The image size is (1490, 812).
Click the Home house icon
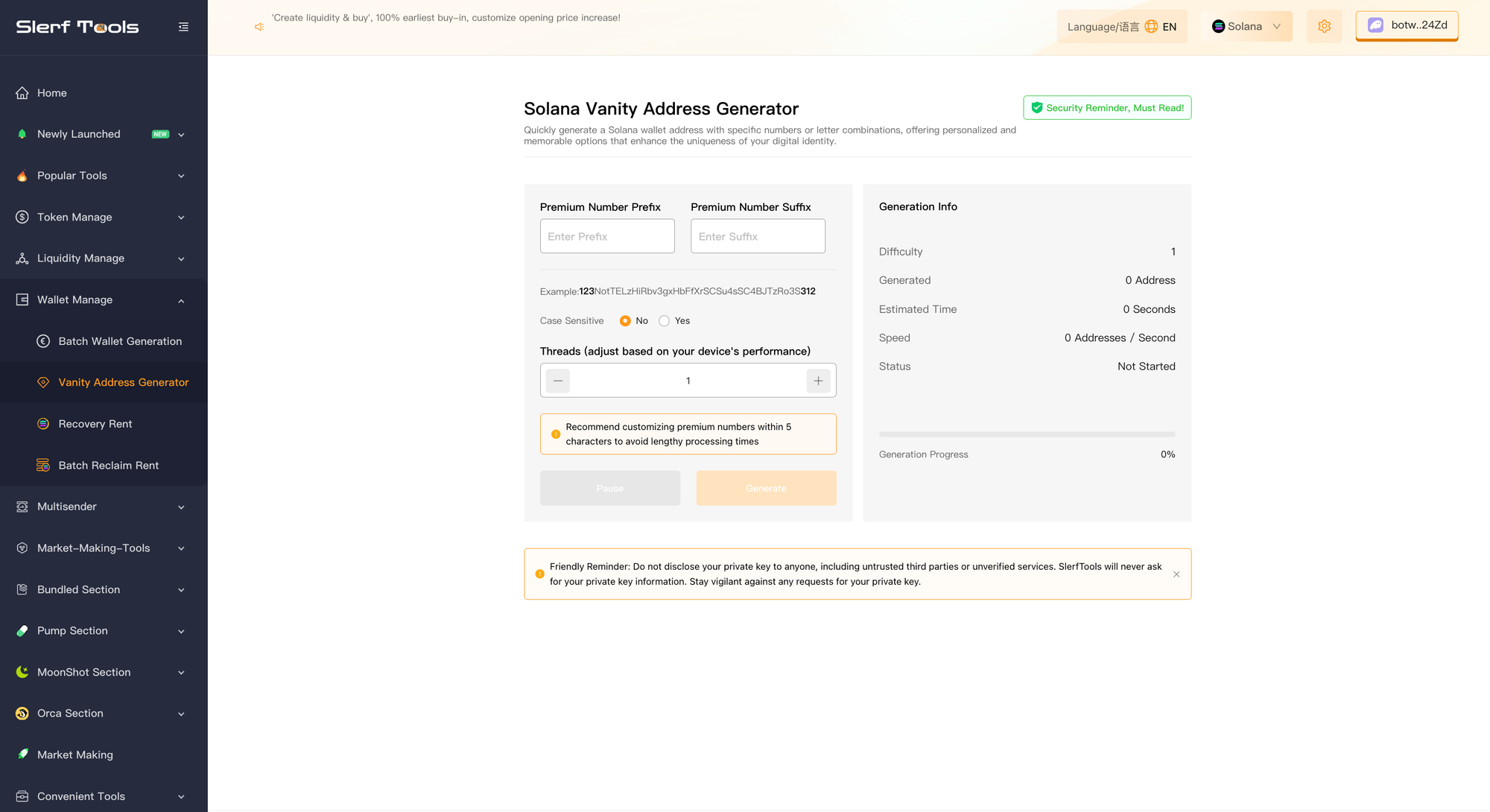22,93
